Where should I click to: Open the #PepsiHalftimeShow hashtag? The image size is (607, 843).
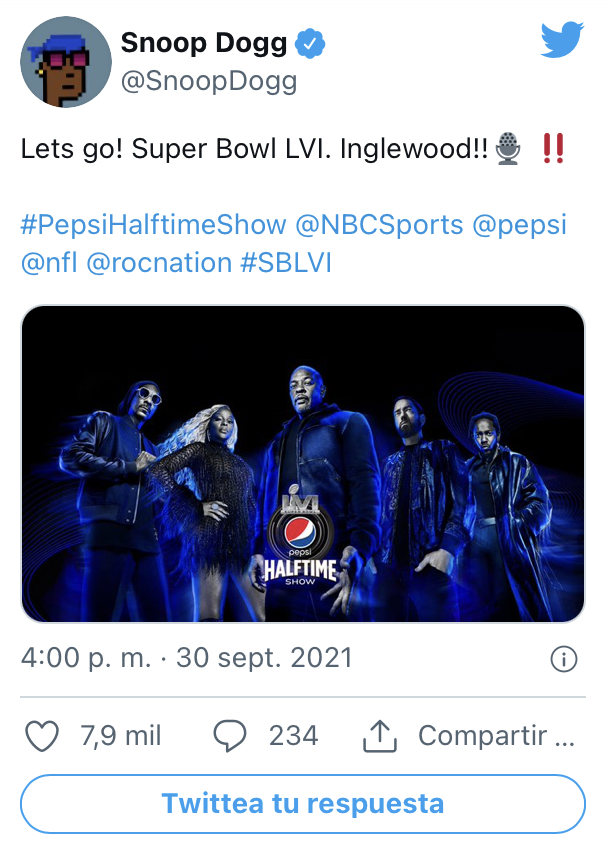(x=153, y=224)
